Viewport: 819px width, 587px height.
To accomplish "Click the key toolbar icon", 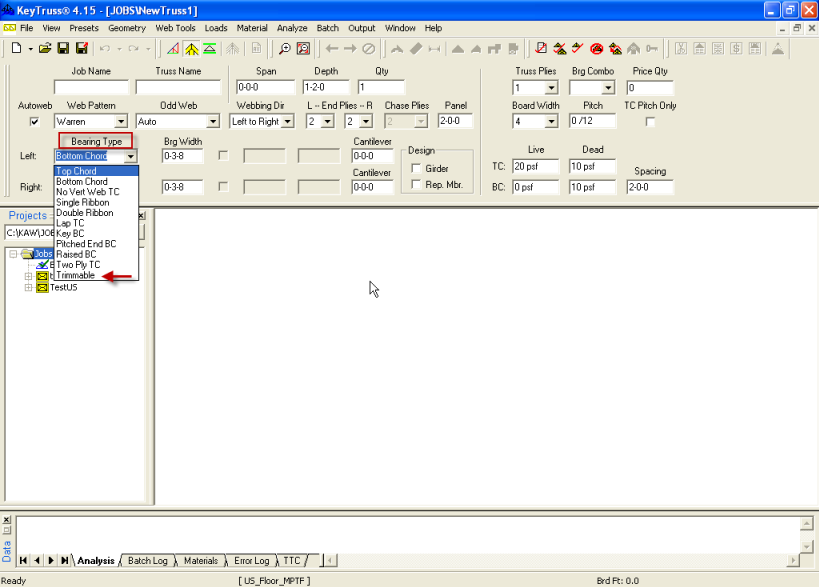I will click(652, 49).
